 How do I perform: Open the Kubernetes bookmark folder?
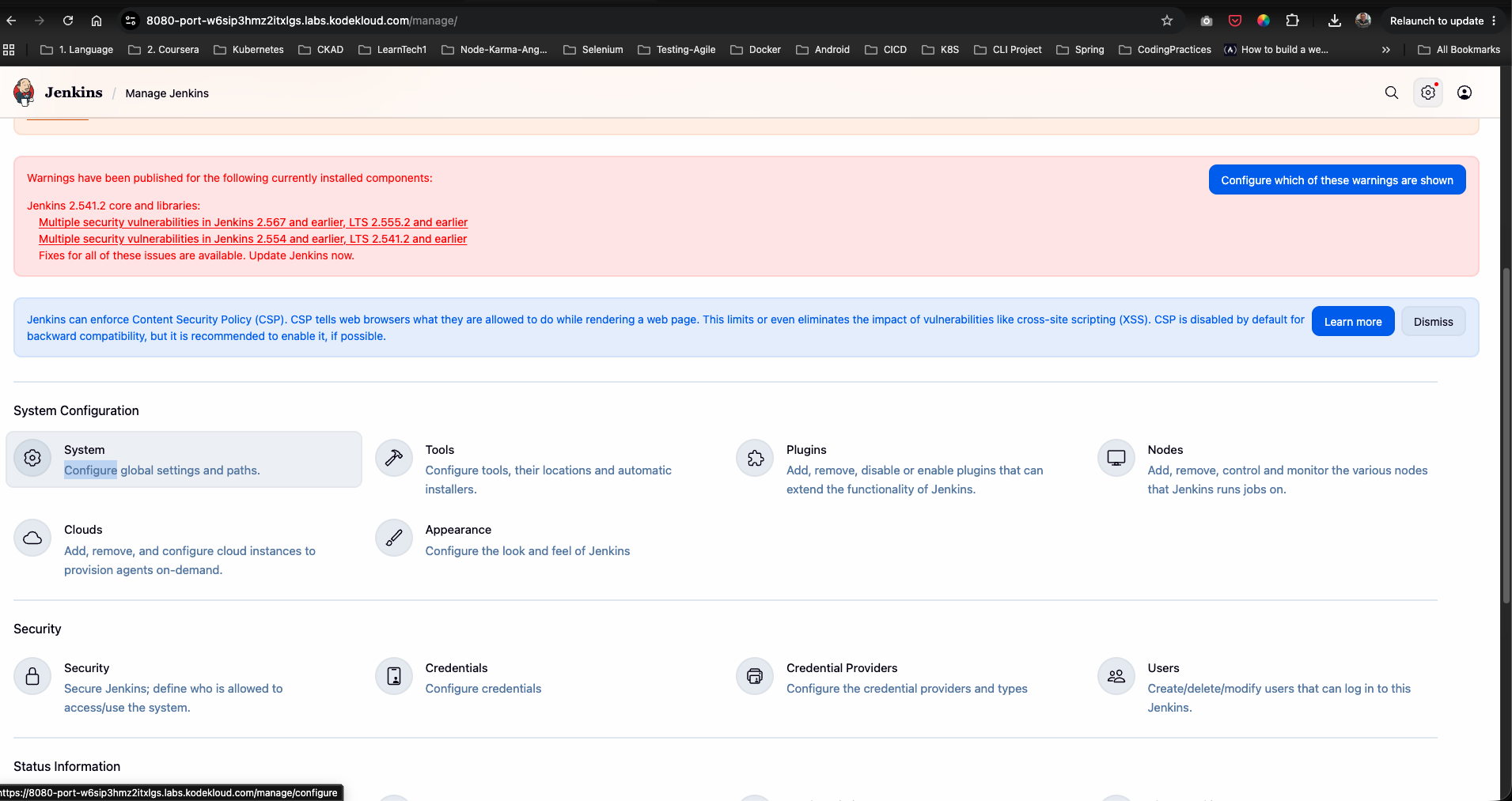tap(248, 49)
